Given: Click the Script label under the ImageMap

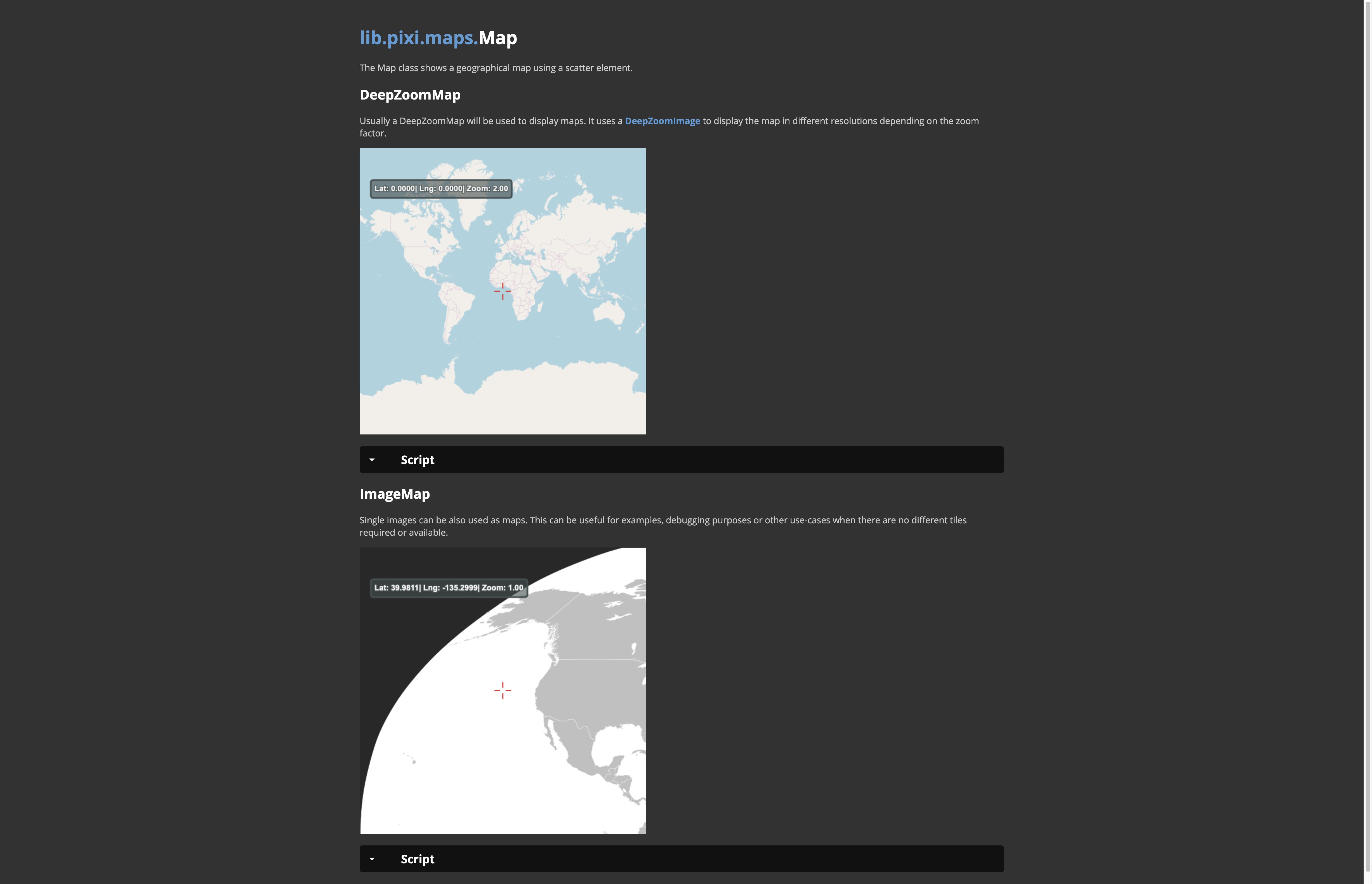Looking at the screenshot, I should tap(417, 859).
